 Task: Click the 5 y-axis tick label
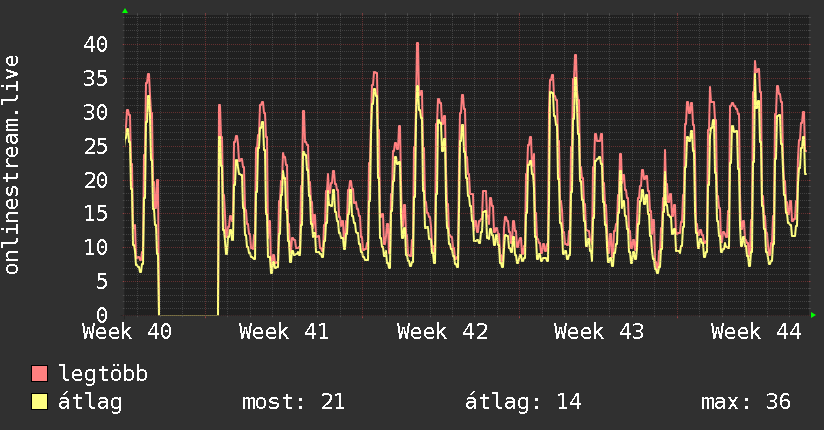tap(102, 282)
